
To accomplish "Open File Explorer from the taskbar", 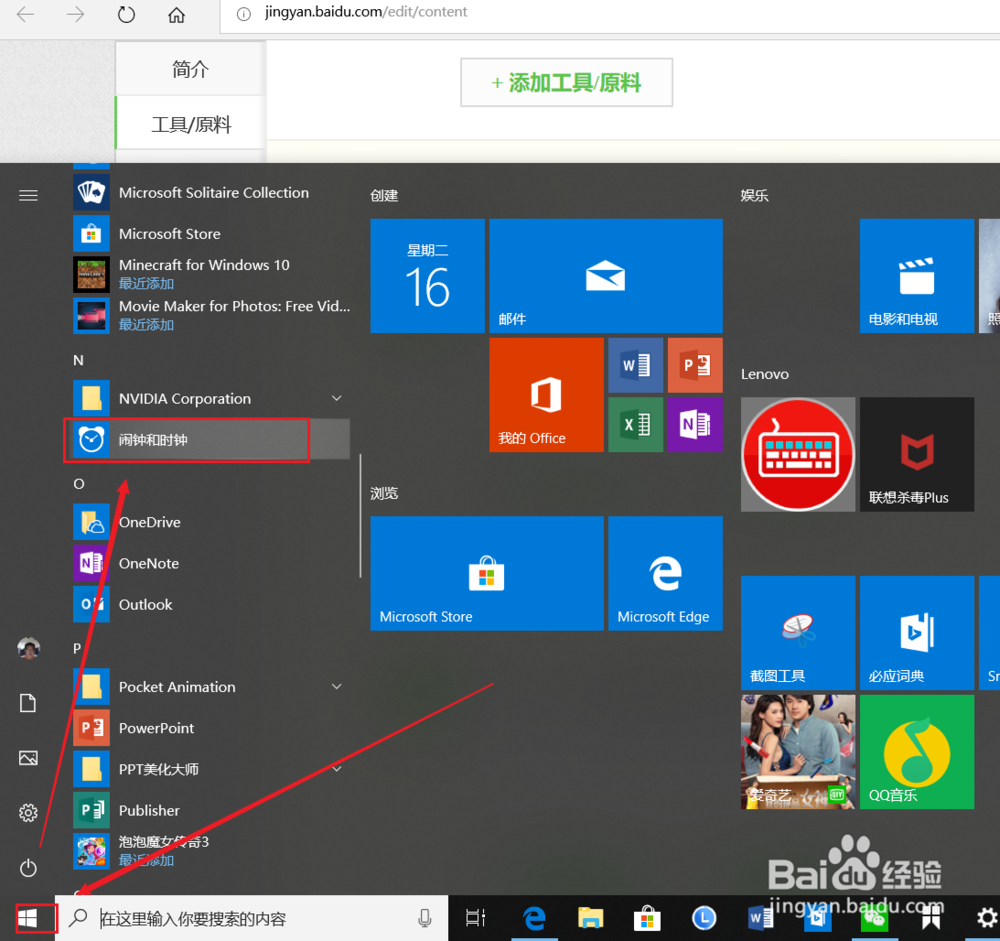I will [x=591, y=919].
